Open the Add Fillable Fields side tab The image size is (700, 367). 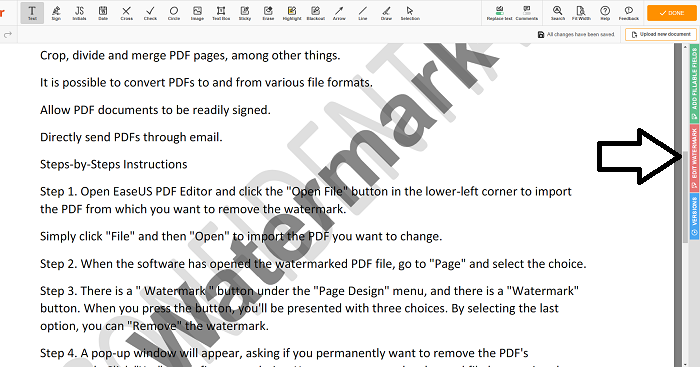pos(694,84)
